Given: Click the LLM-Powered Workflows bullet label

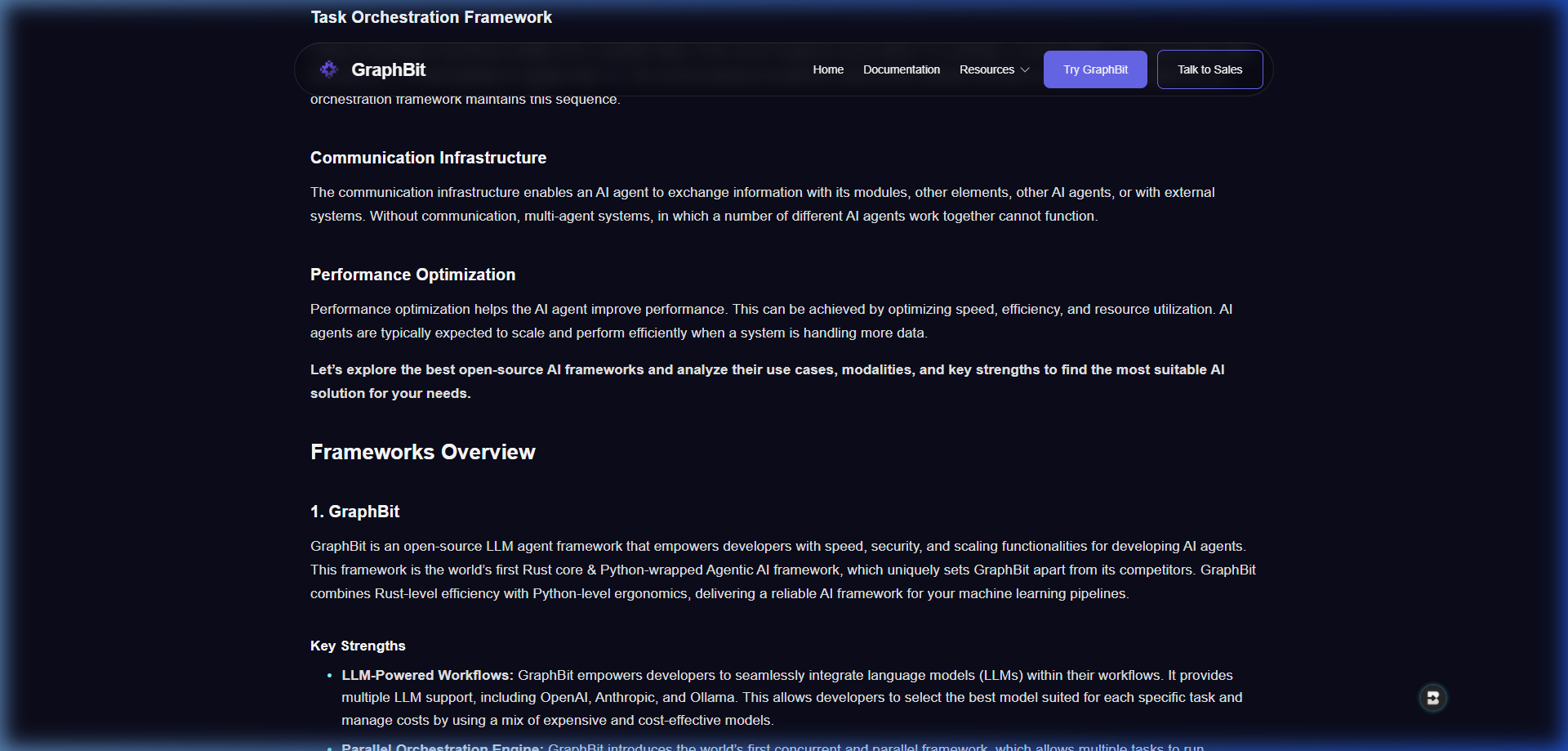Looking at the screenshot, I should (x=427, y=675).
